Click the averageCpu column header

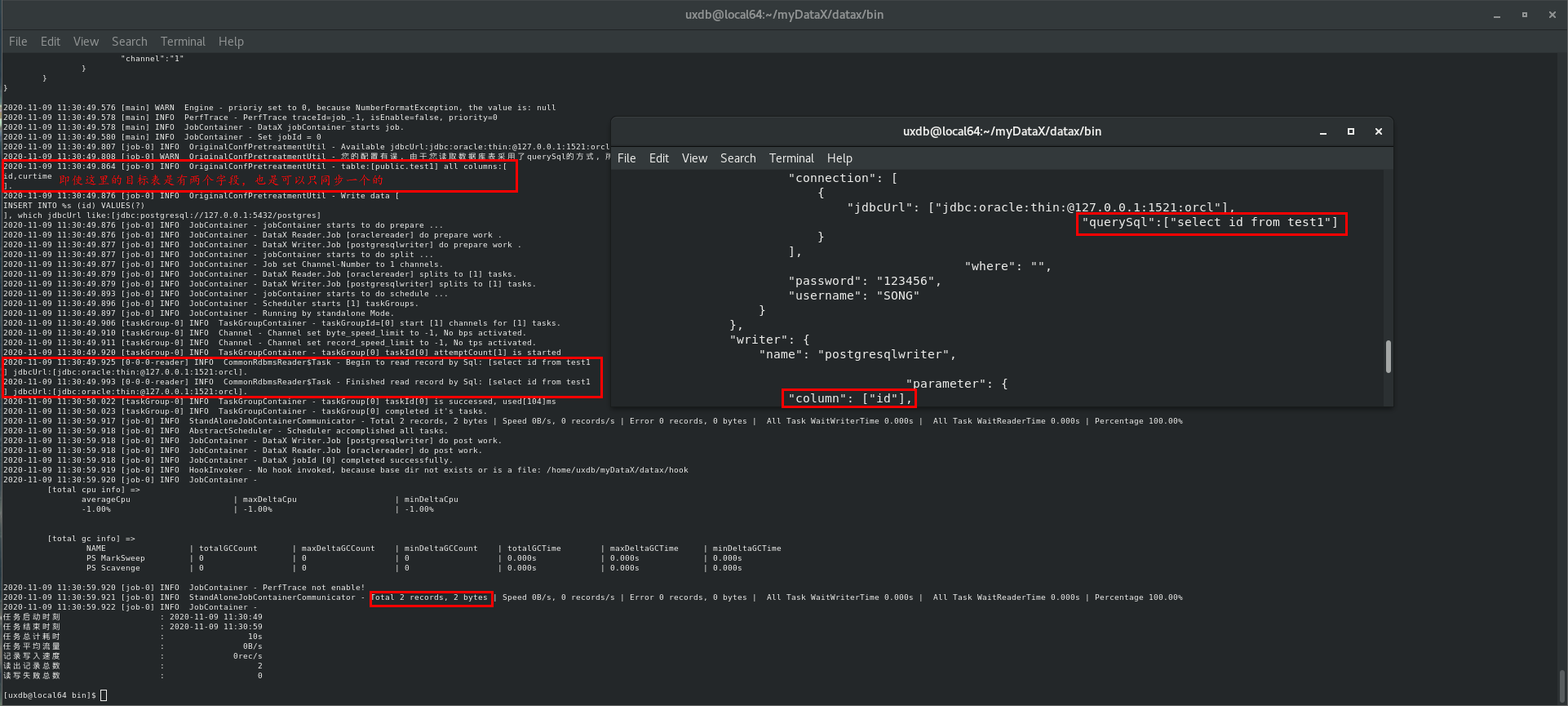[106, 500]
